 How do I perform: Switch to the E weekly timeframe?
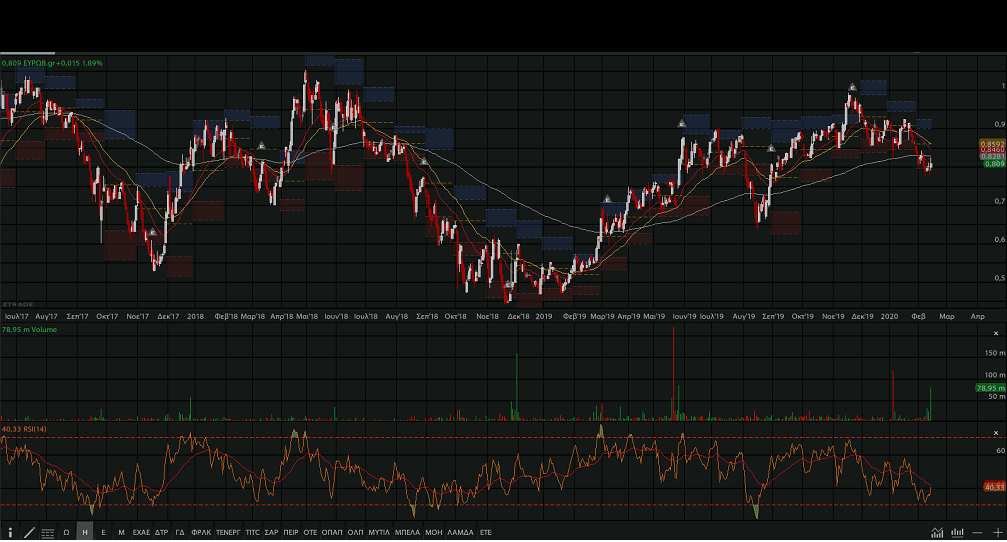[x=103, y=533]
